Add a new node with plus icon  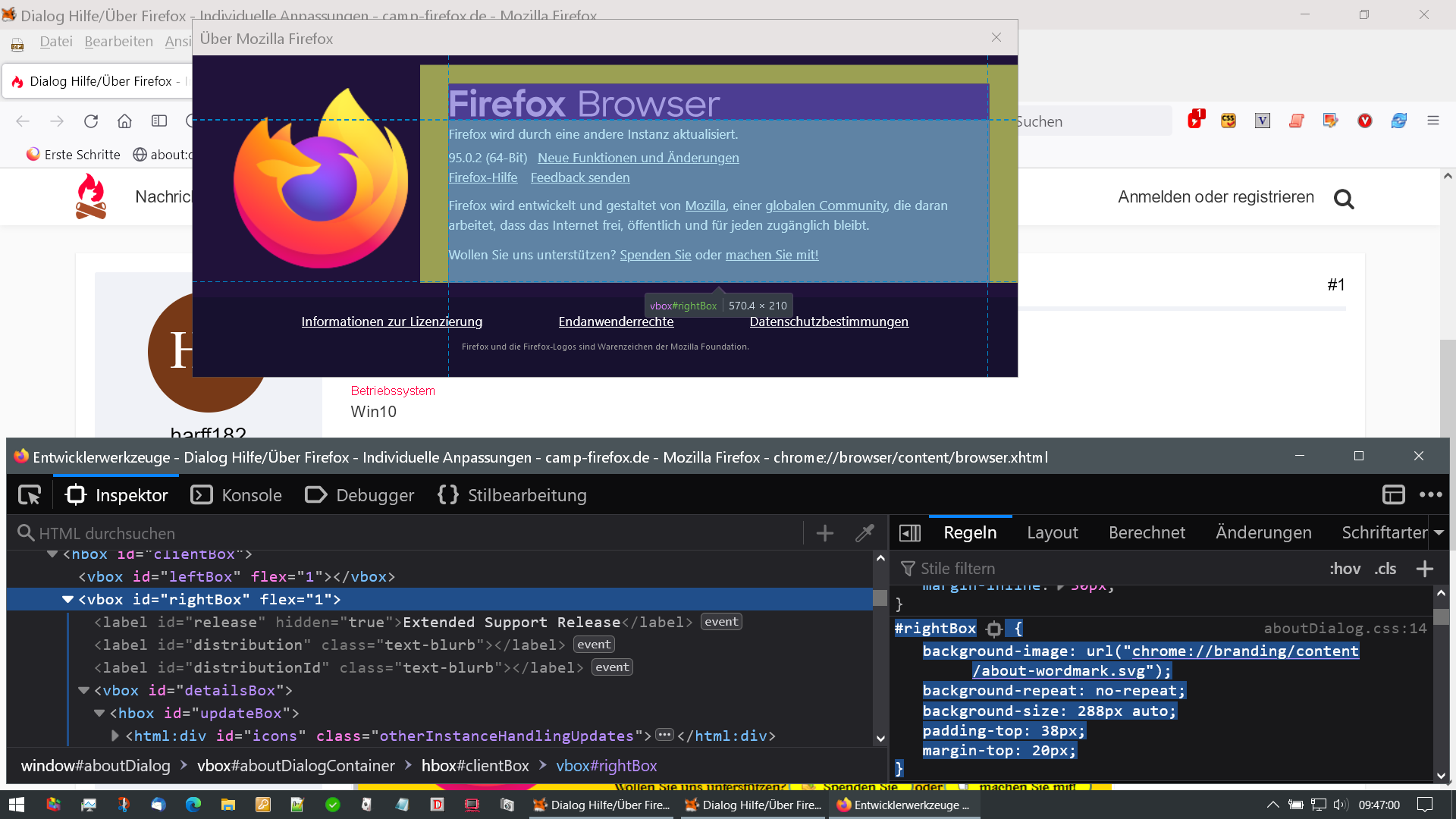click(x=825, y=533)
